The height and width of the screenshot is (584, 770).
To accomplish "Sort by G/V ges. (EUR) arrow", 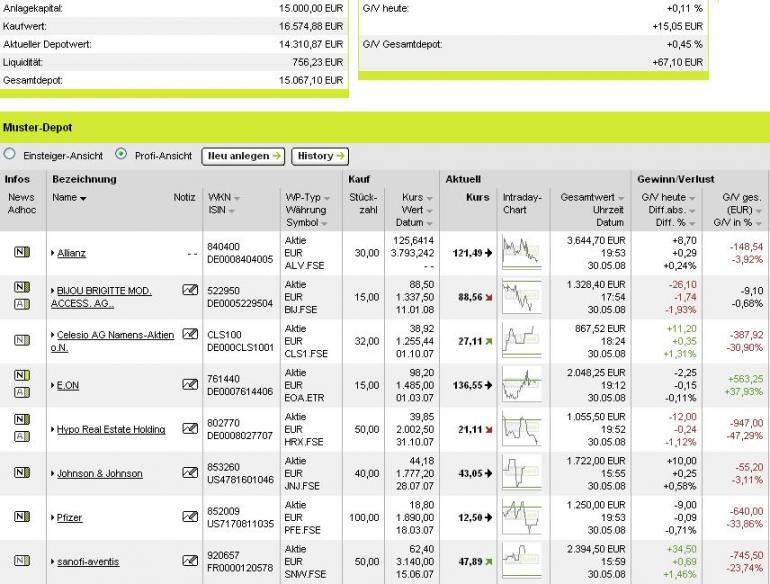I will pyautogui.click(x=759, y=211).
